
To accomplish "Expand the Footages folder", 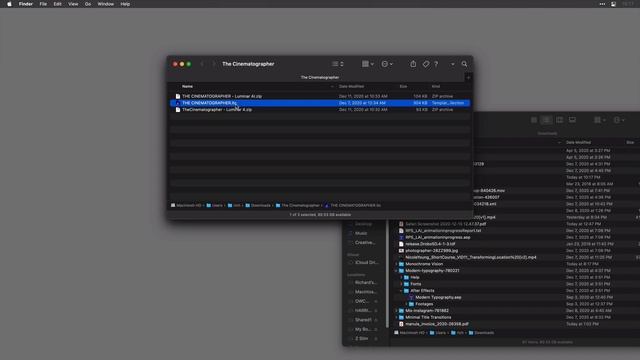I will click(406, 304).
